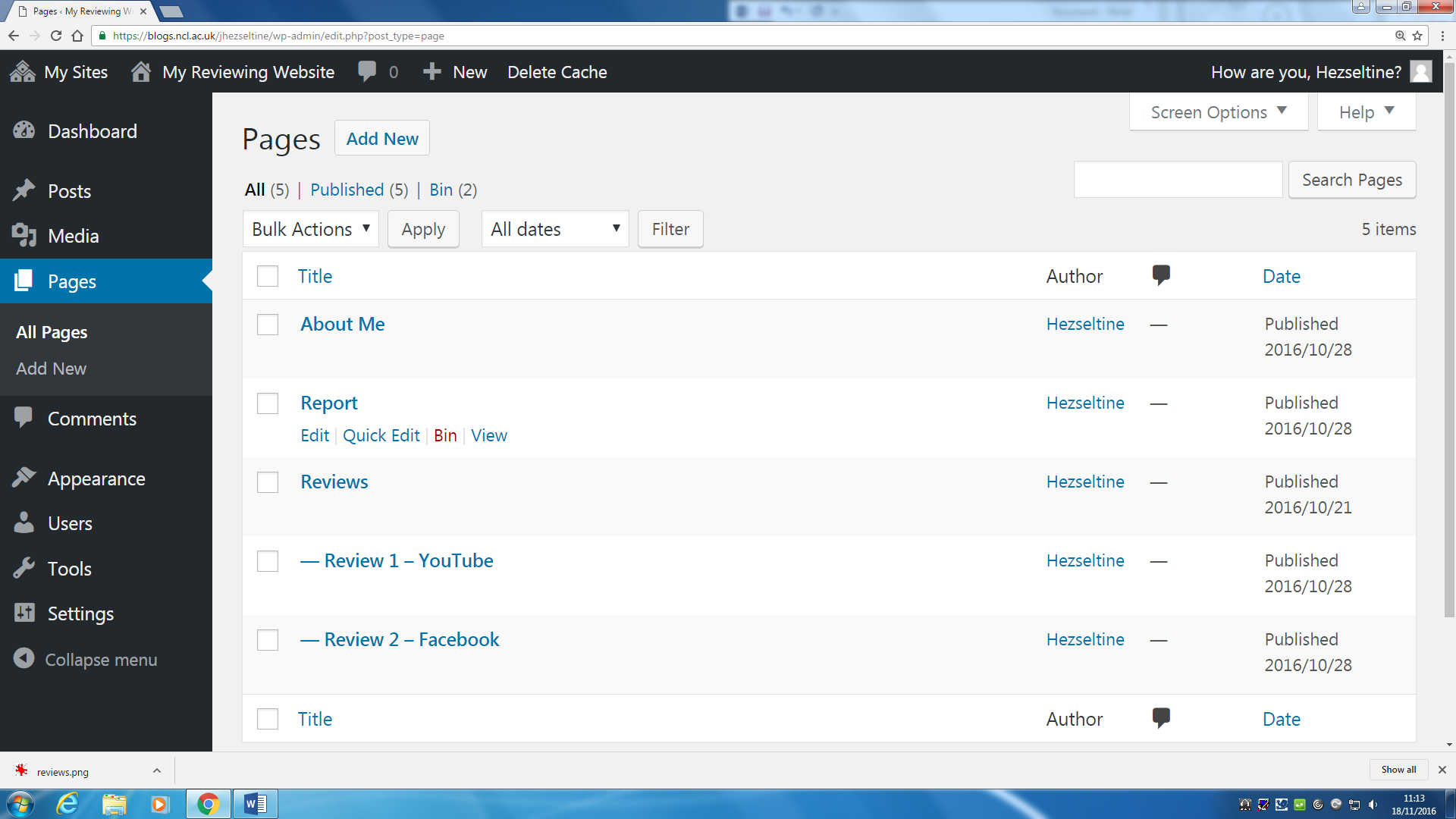Switch to the Bin pages filter
The image size is (1456, 819).
(x=441, y=190)
